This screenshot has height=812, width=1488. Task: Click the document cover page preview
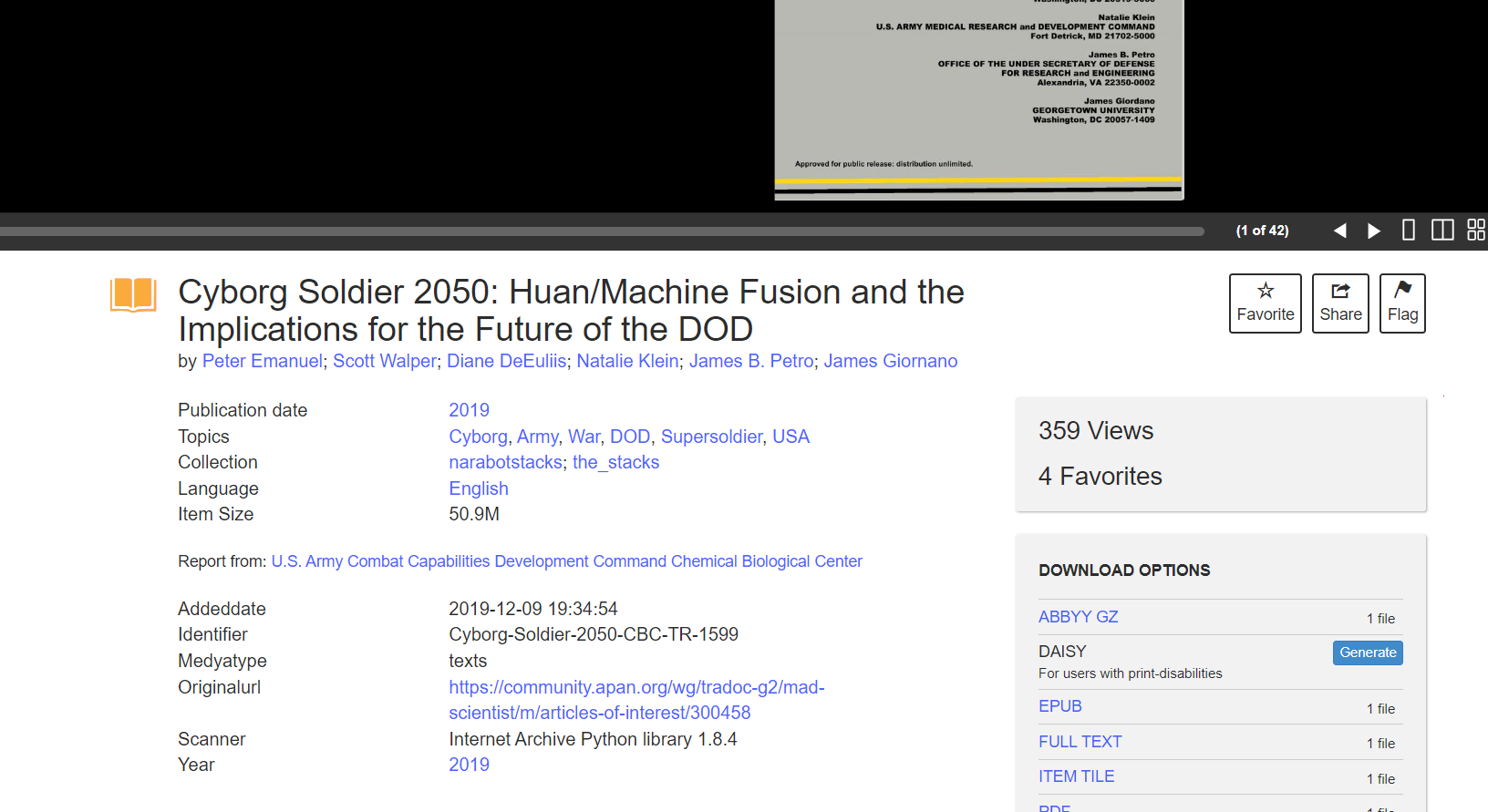tap(979, 99)
